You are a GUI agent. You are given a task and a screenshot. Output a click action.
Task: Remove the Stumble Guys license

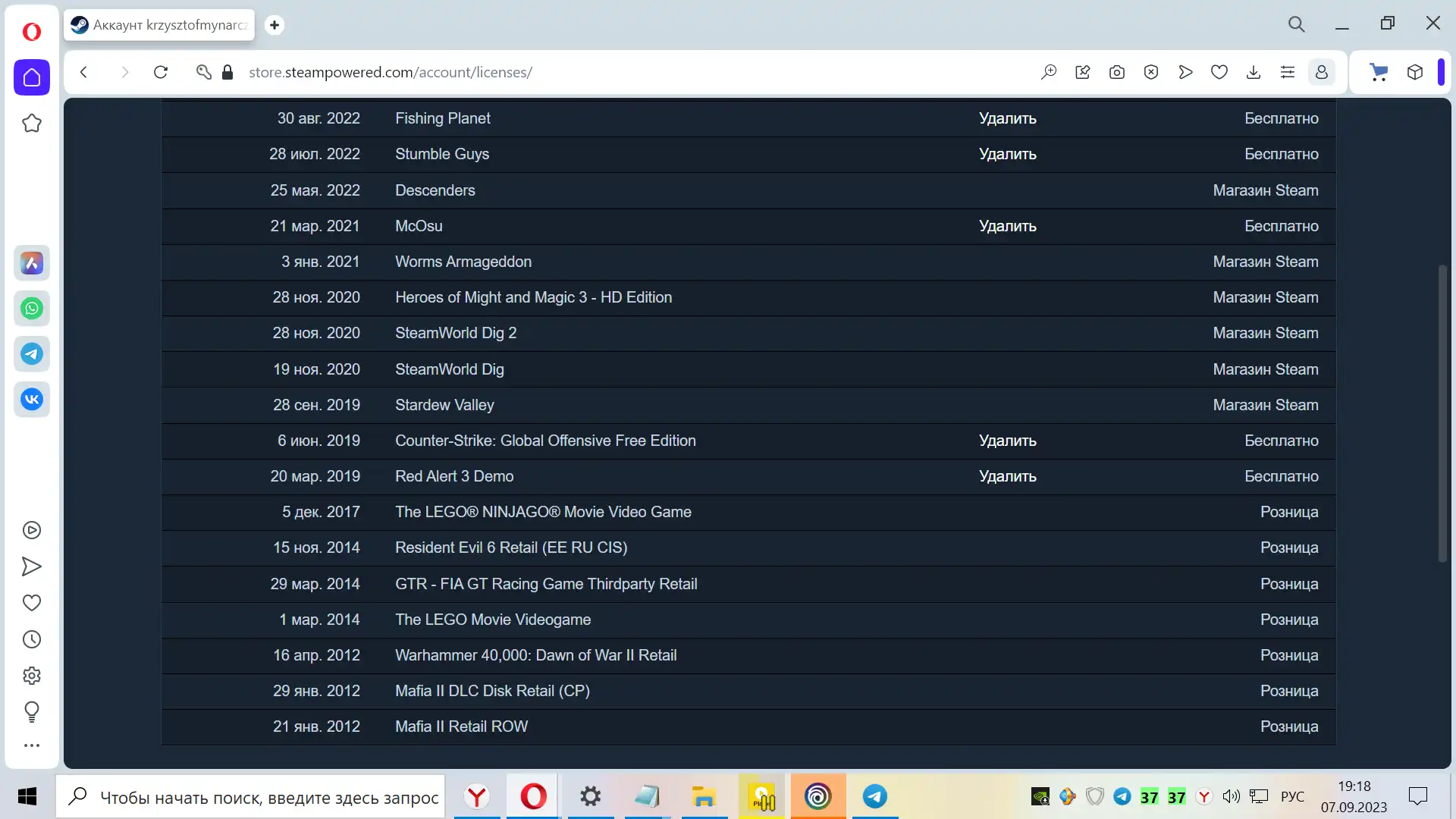point(1007,154)
